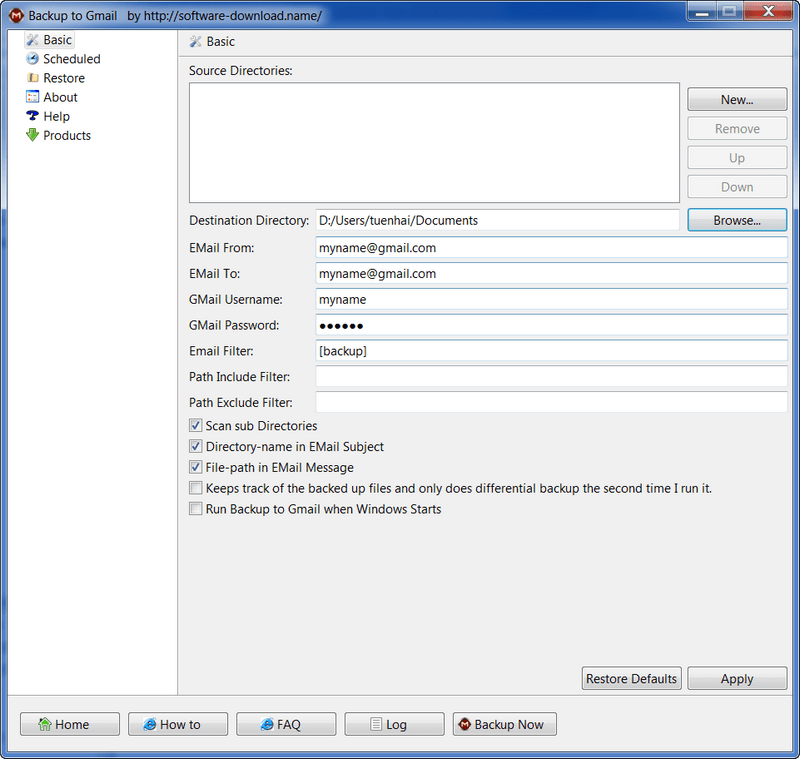Click the EMail From field
The image size is (800, 759).
coord(552,248)
